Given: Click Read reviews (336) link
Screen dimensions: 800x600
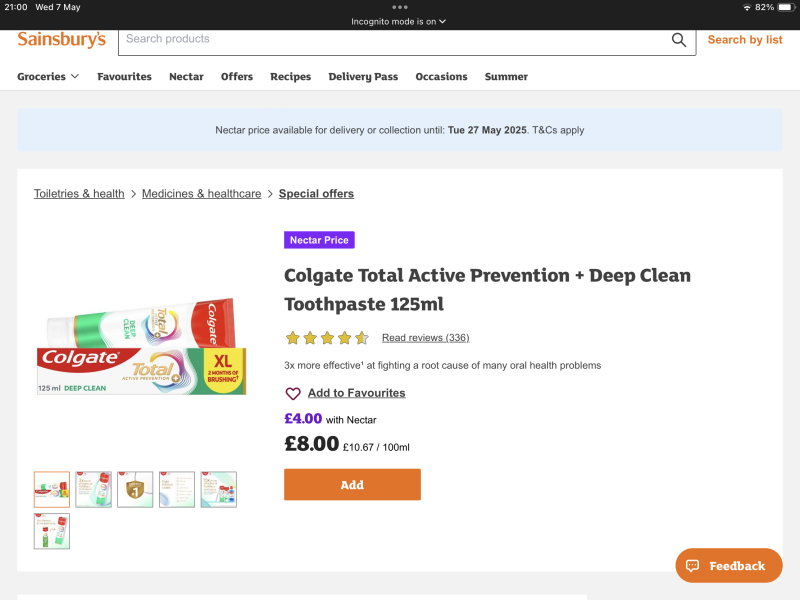Looking at the screenshot, I should click(425, 337).
